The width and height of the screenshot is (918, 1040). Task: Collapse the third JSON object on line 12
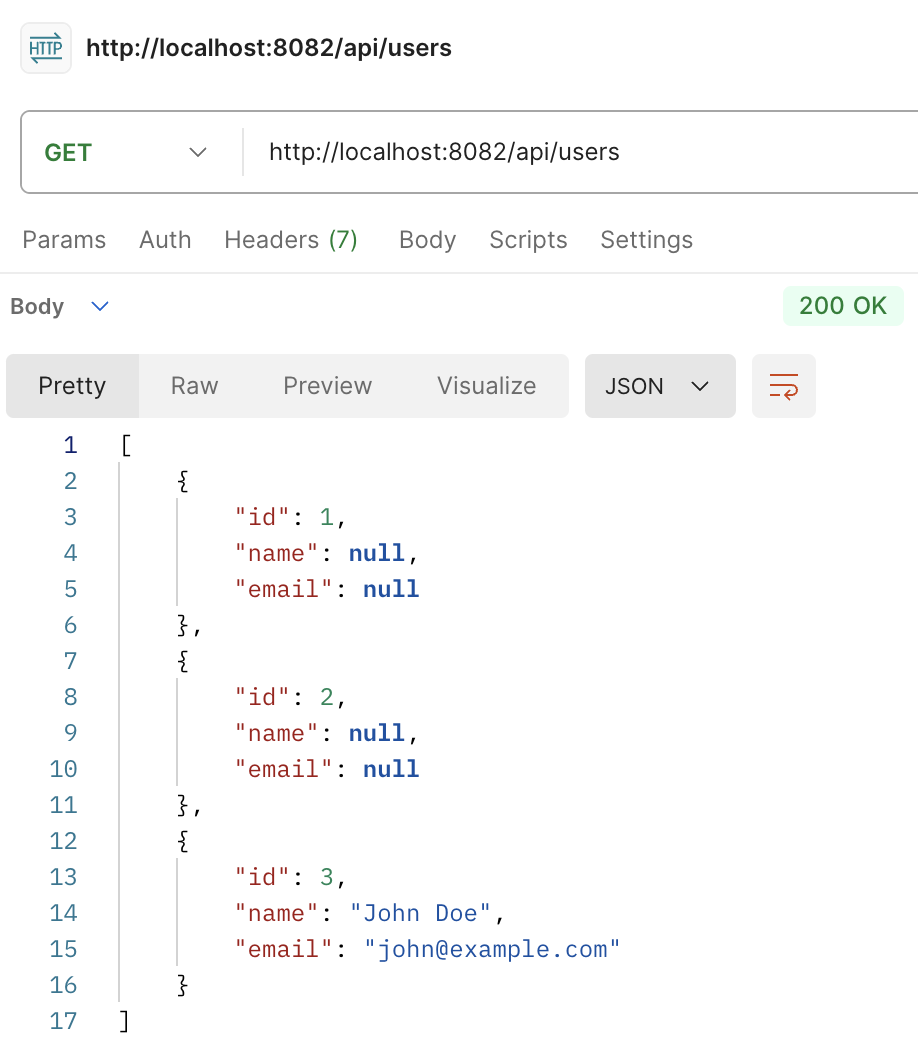click(180, 841)
